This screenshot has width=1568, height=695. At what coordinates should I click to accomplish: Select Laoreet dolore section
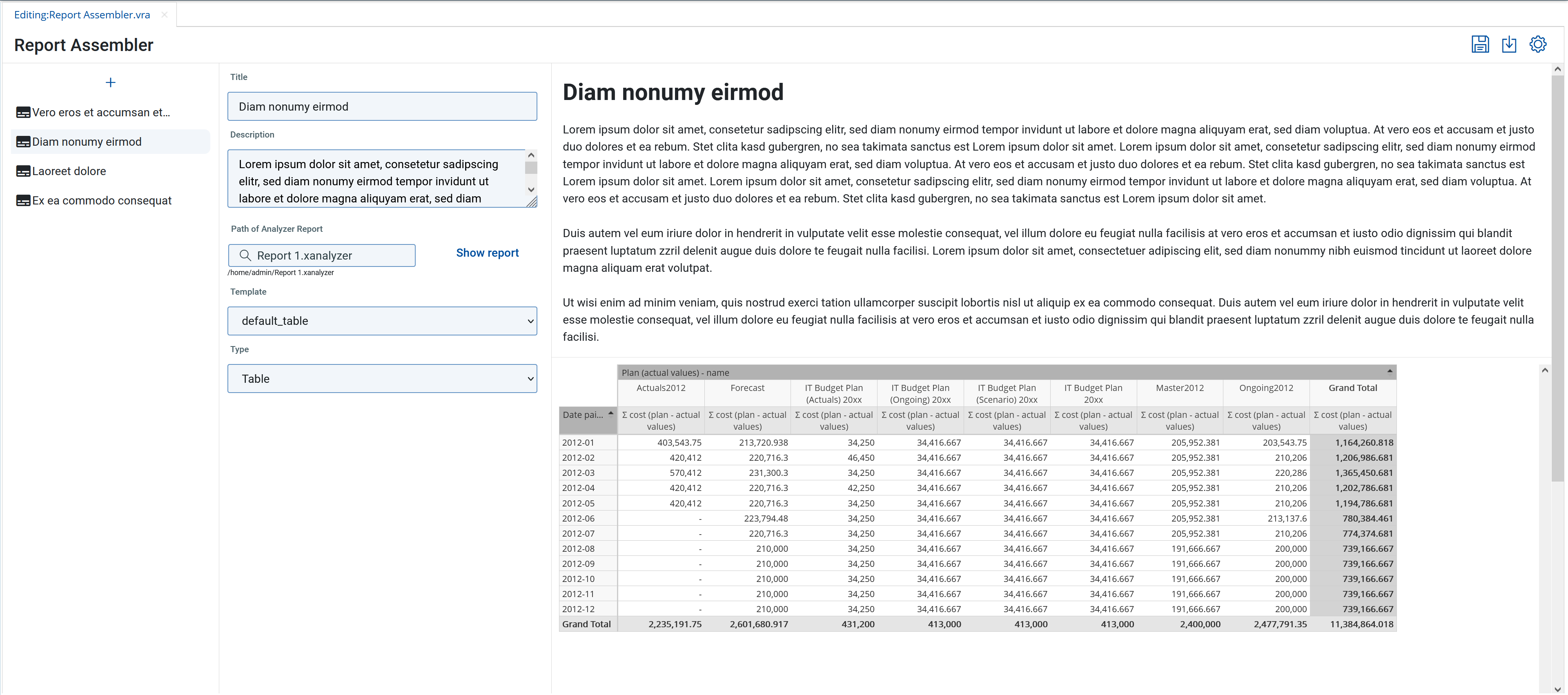(110, 171)
